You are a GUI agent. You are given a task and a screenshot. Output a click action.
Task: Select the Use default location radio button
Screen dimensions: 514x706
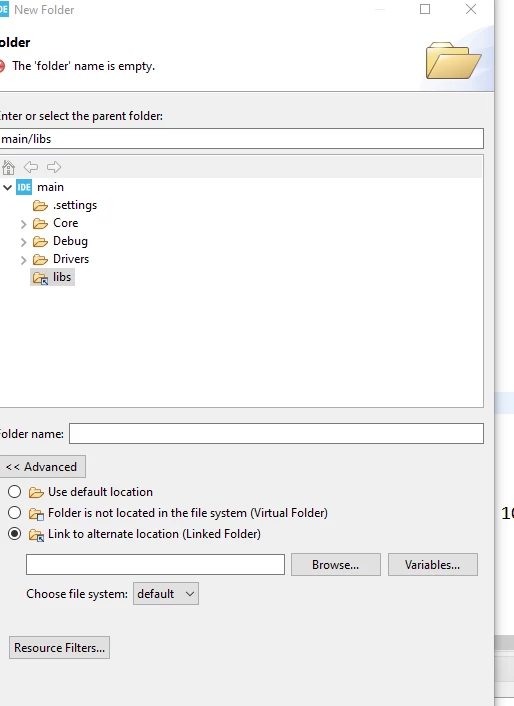tap(14, 492)
